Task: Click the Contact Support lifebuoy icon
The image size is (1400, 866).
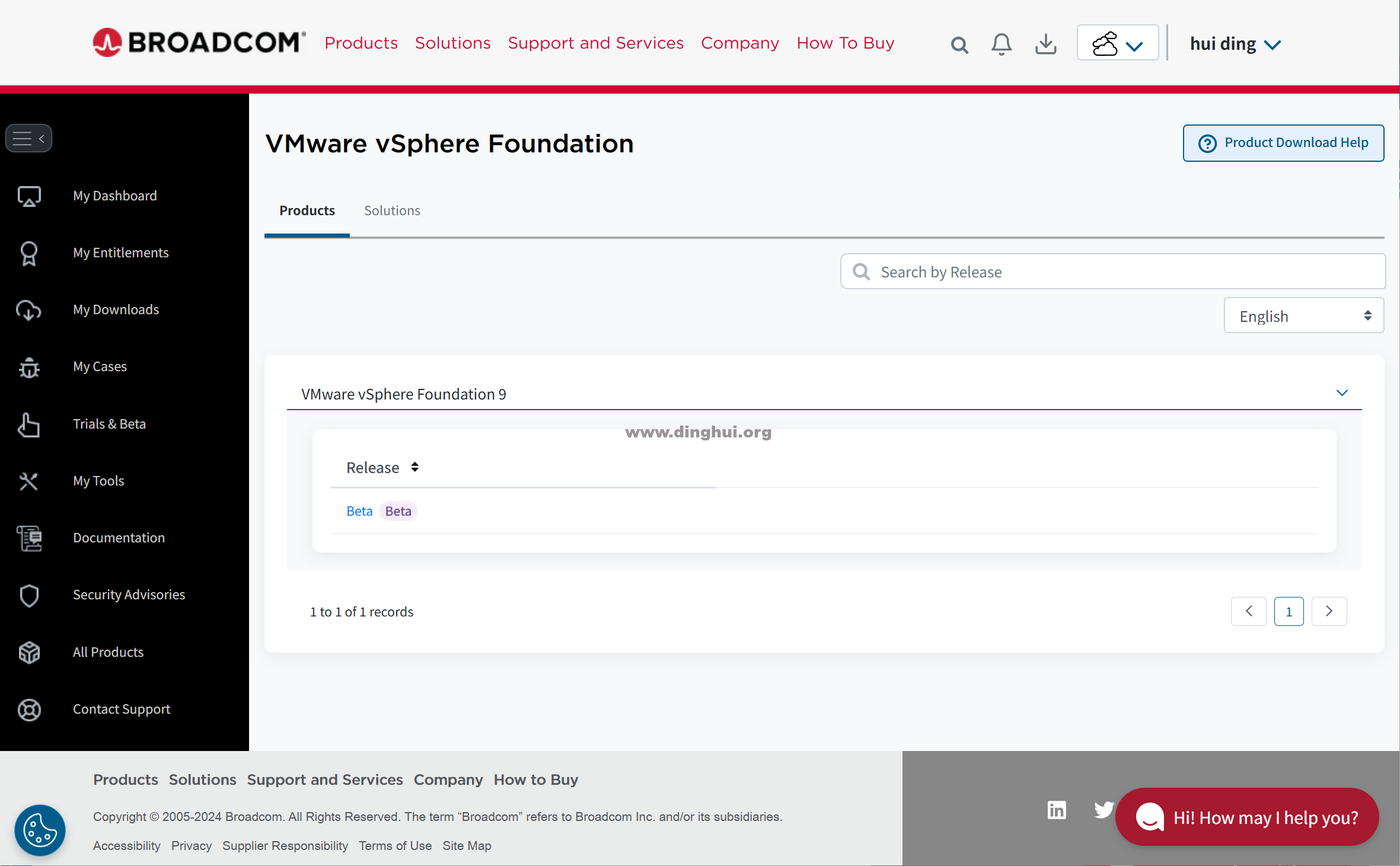Action: (x=29, y=710)
